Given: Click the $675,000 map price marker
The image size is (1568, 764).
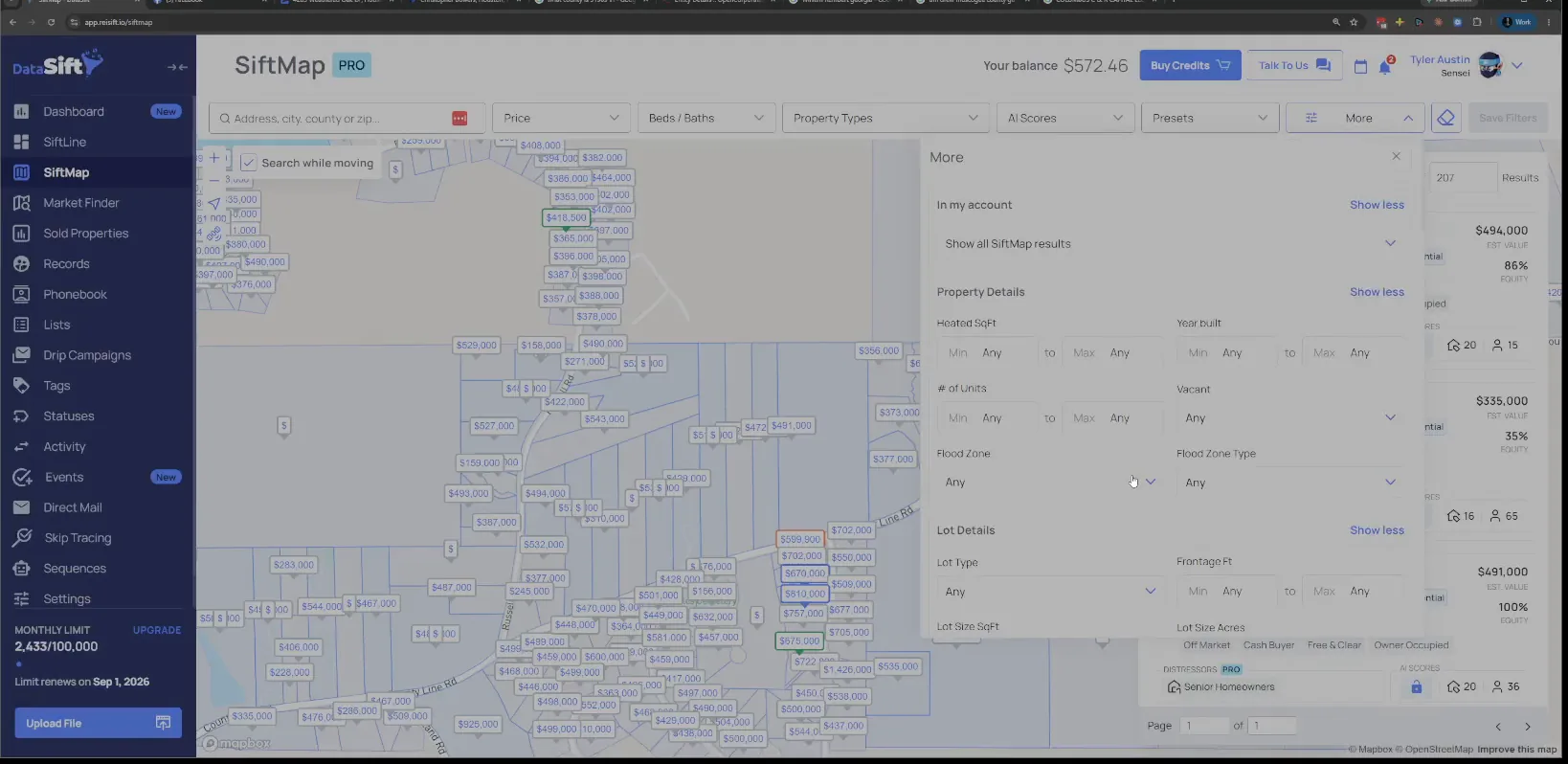Looking at the screenshot, I should (x=798, y=641).
